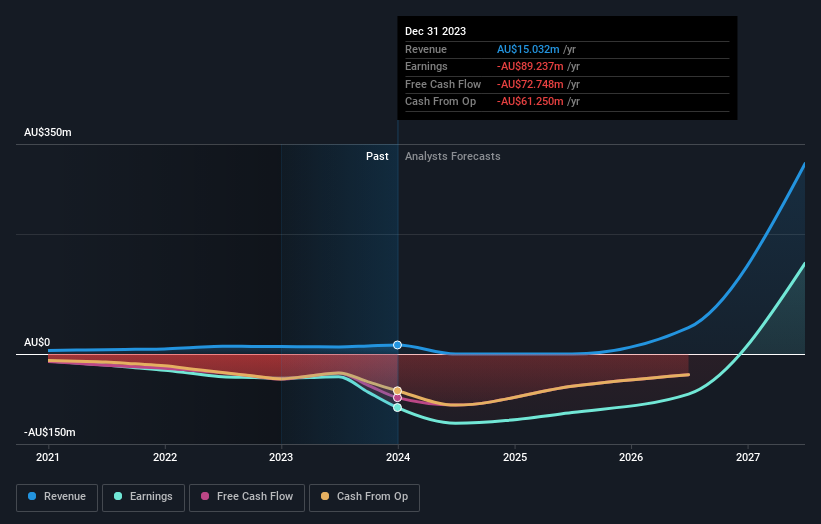Click the -AU$61.250m cash from op value
821x524 pixels.
pyautogui.click(x=530, y=102)
